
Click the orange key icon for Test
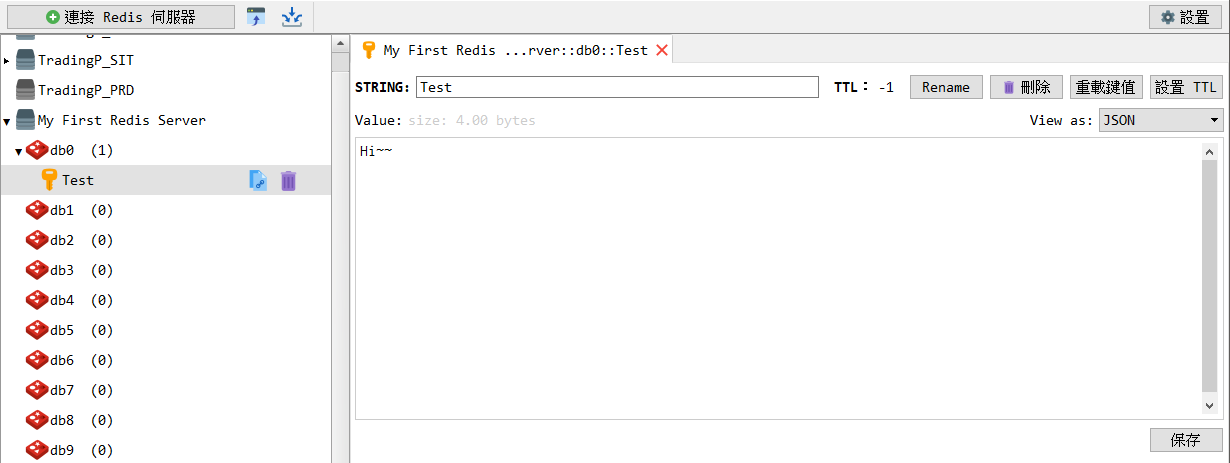pos(49,180)
